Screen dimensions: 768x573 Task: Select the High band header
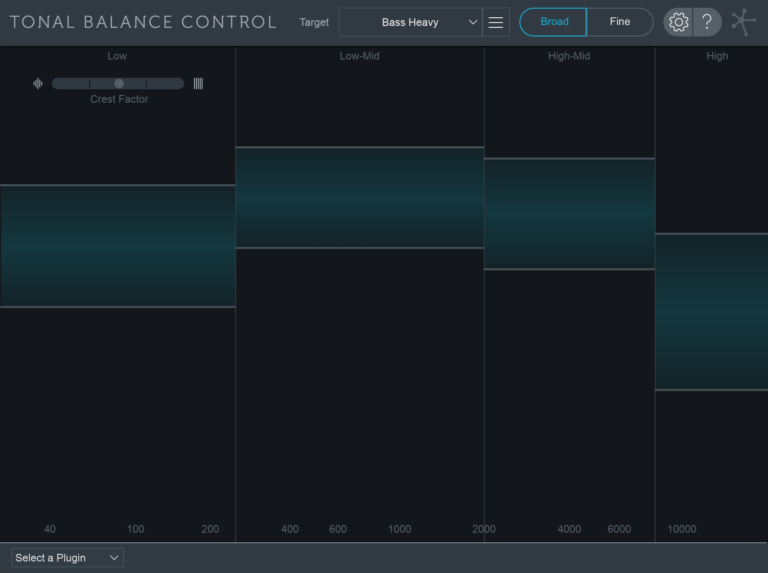[x=717, y=56]
